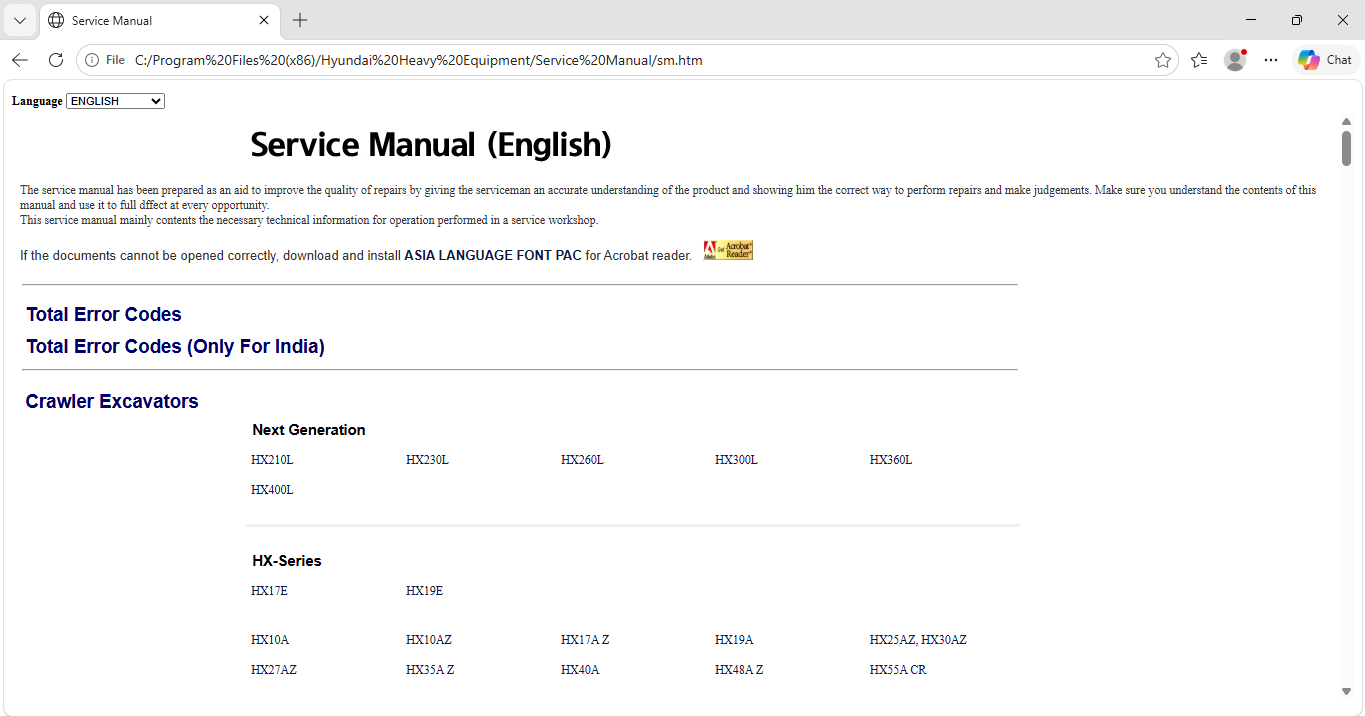Click the HX-Series section heading
1365x716 pixels.
pos(287,561)
